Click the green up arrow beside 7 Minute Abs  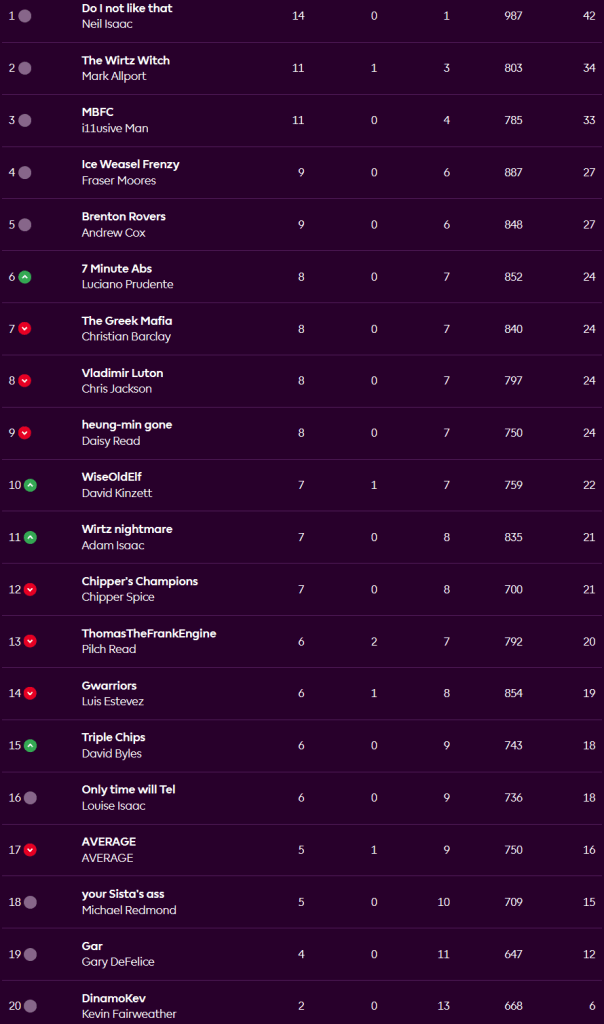[x=25, y=277]
